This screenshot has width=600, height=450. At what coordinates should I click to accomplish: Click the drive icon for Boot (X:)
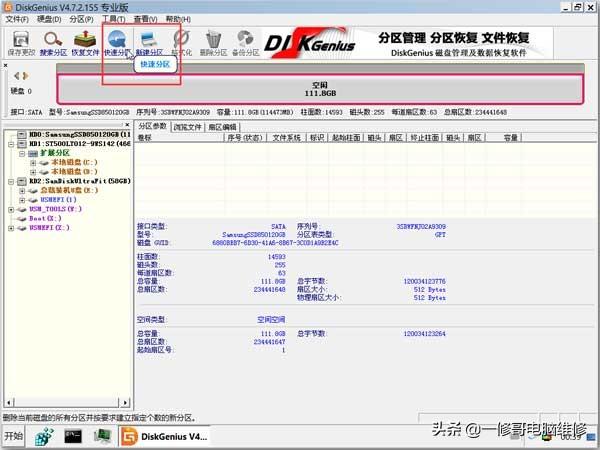tap(22, 218)
